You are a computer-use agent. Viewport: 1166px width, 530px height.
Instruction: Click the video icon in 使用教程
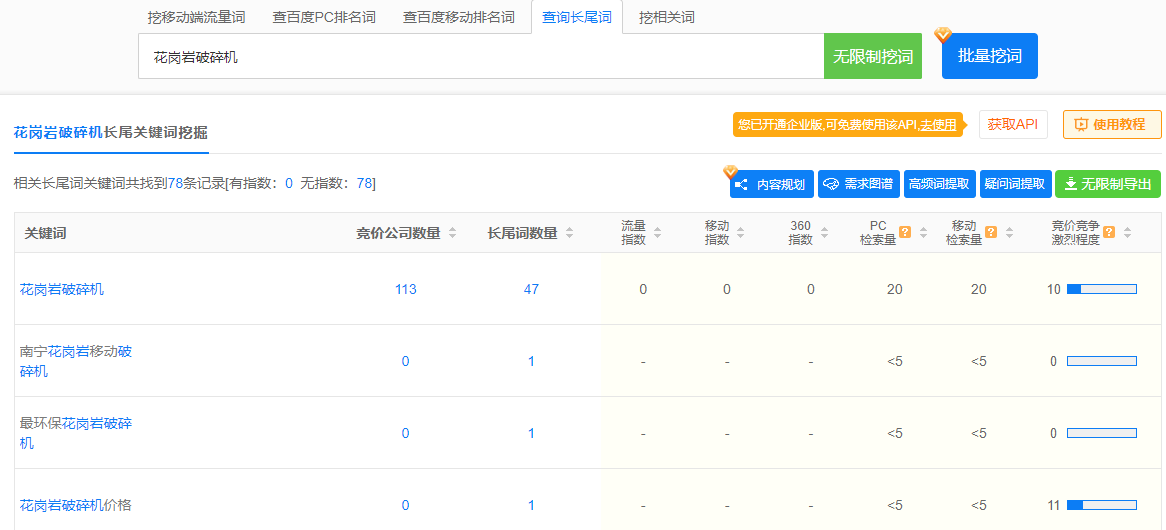point(1082,125)
